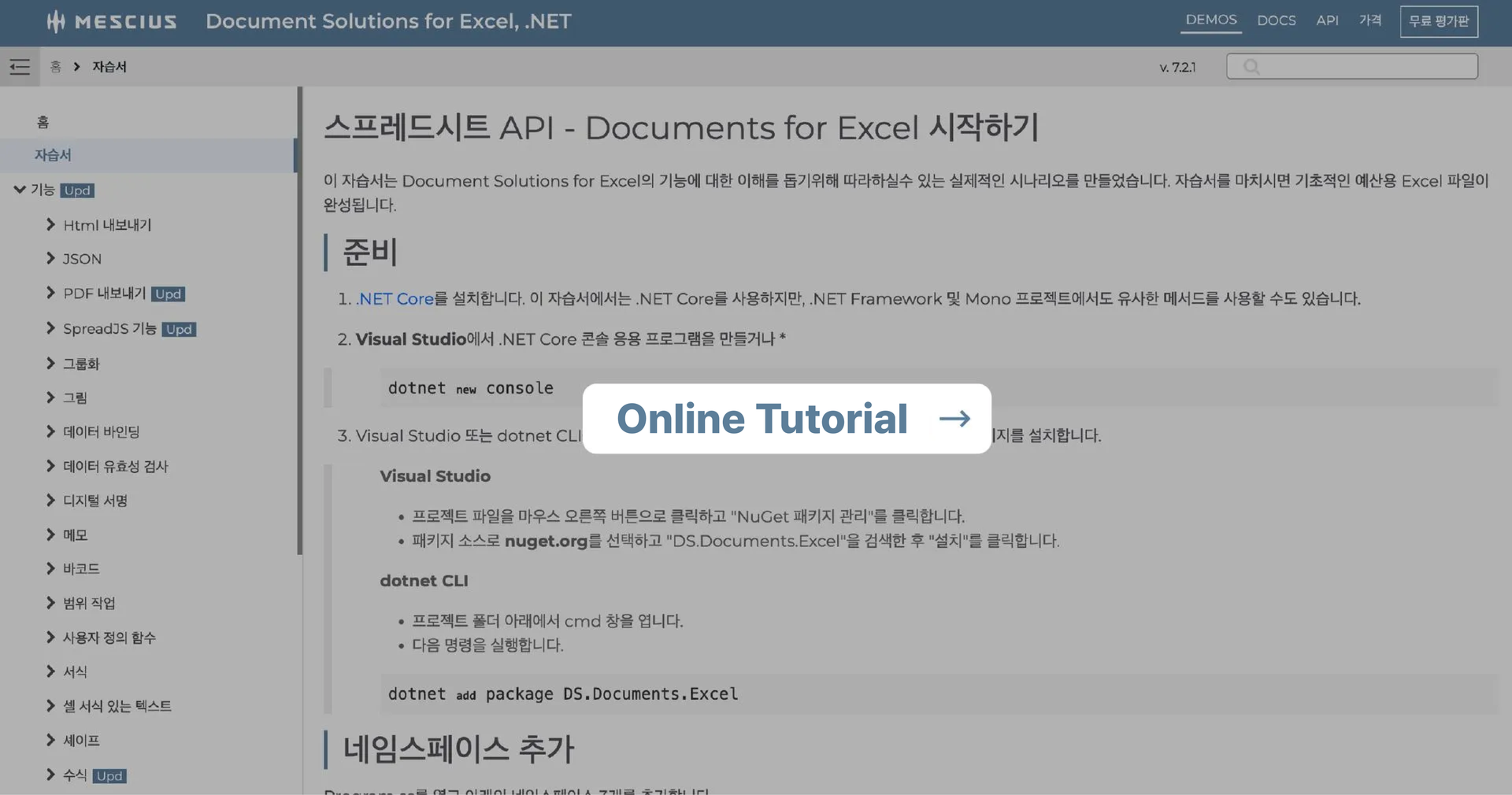Viewport: 1512px width, 795px height.
Task: Click the version v. 7.2.1 label
Action: coord(1177,67)
